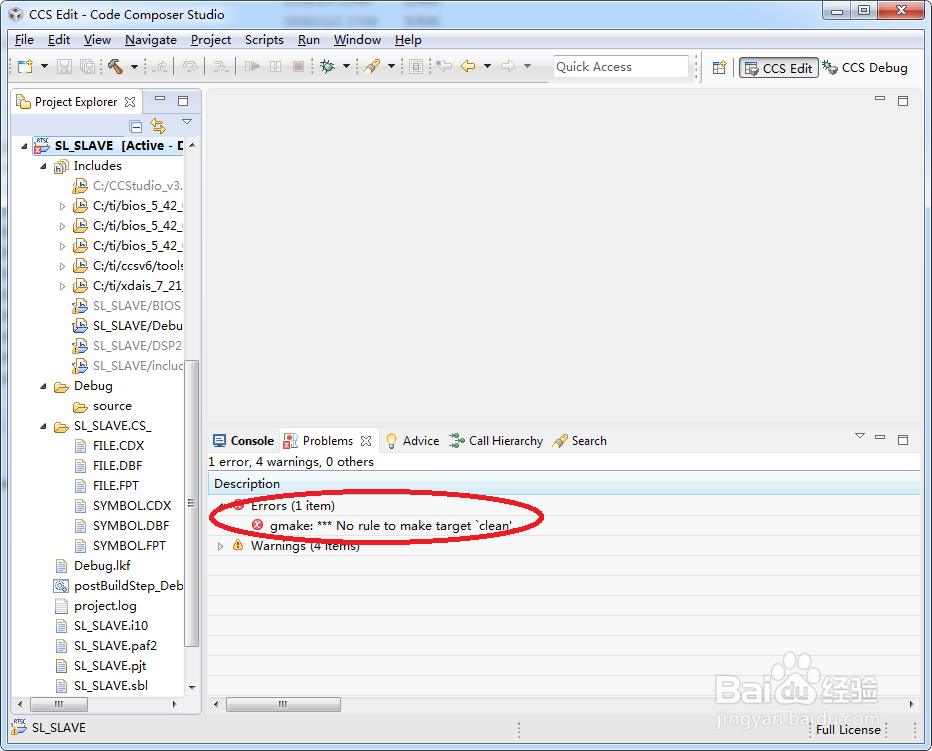932x751 pixels.
Task: Open the Search flashlight dropdown arrow
Action: (x=391, y=66)
